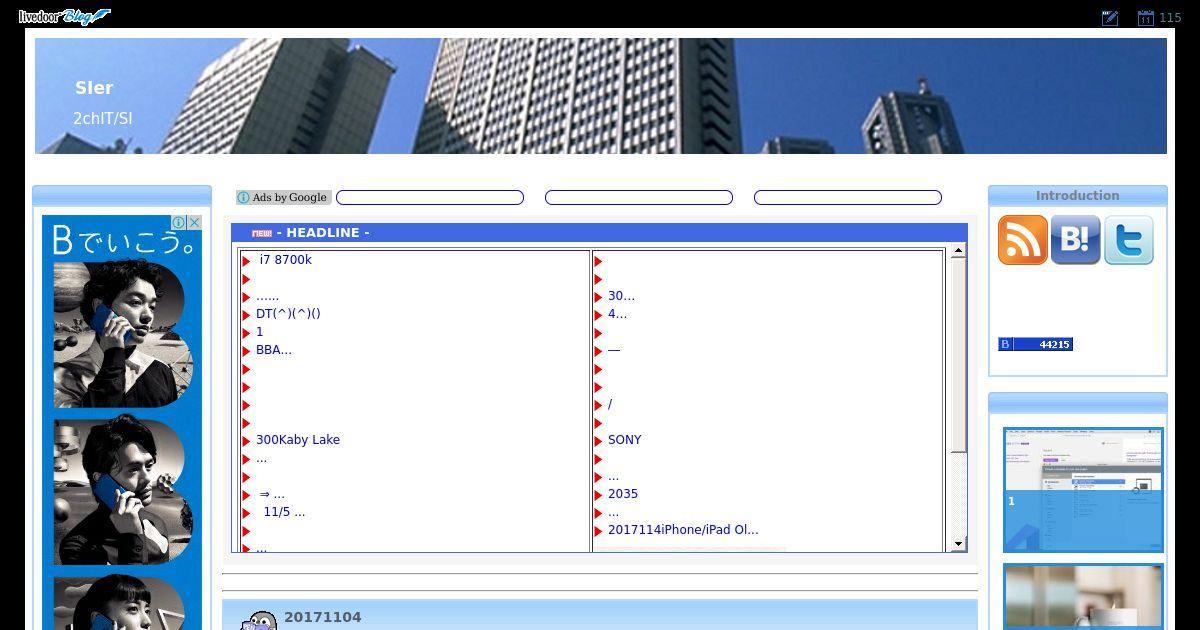Click the ad info icon on banner

[177, 222]
